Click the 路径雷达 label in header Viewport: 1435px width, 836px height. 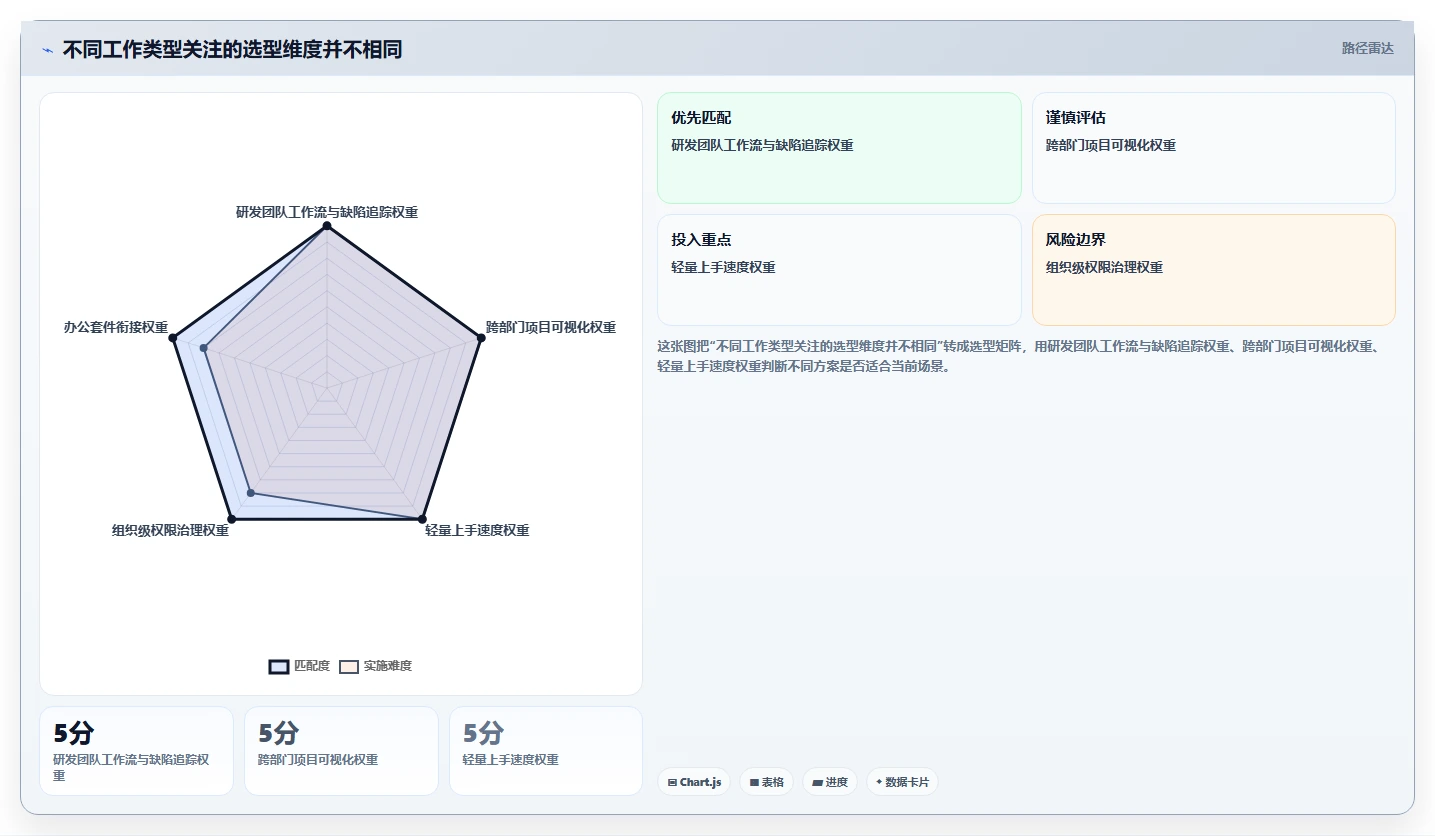(x=1367, y=48)
